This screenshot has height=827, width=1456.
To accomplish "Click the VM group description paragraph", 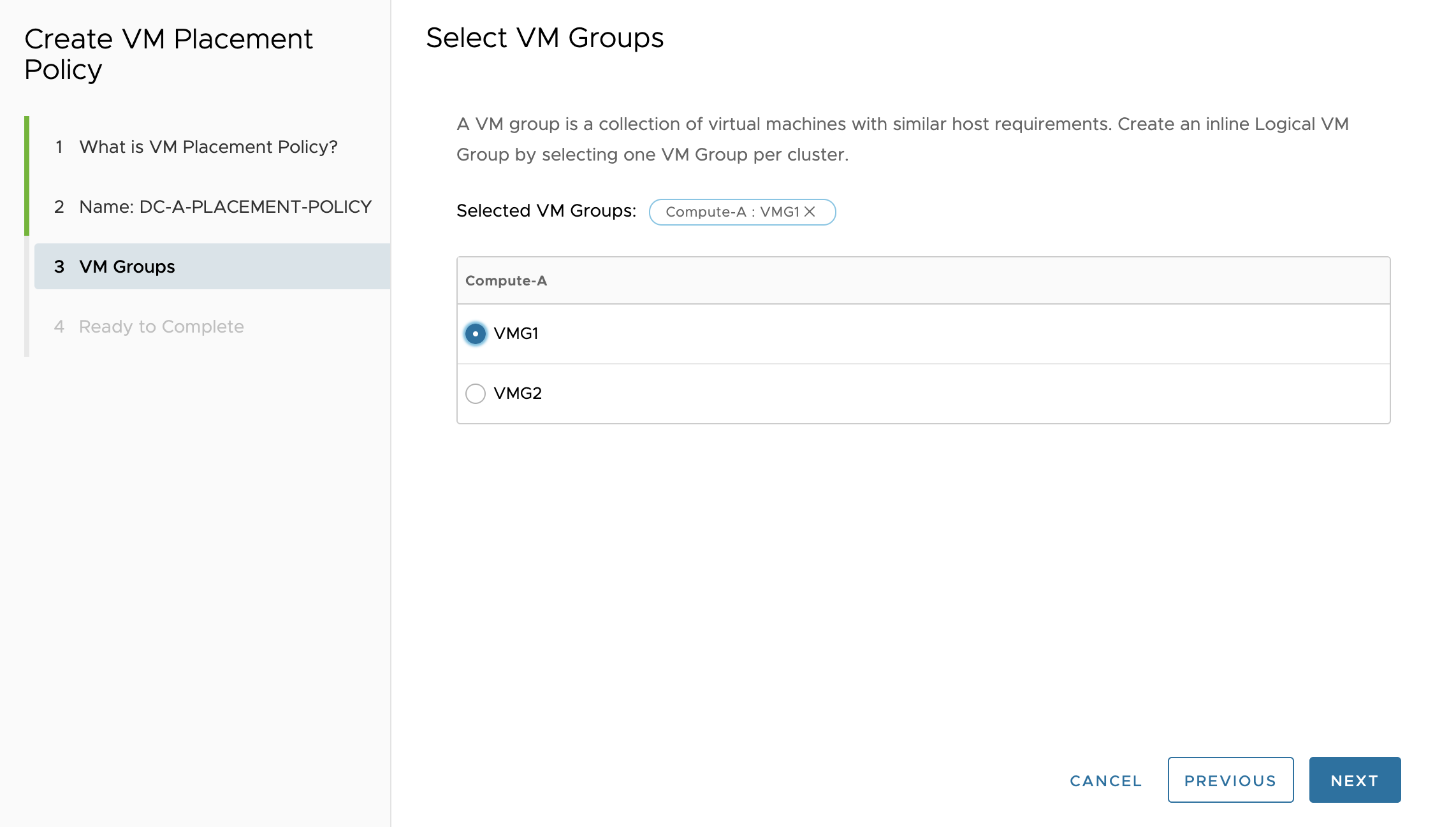I will (x=901, y=140).
